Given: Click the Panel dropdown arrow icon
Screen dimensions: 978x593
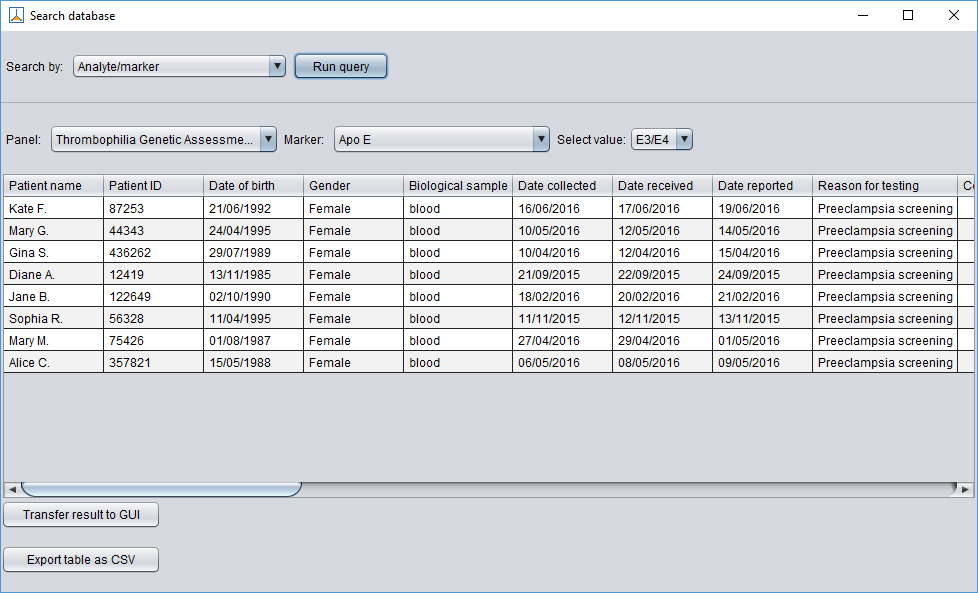Looking at the screenshot, I should coord(266,139).
